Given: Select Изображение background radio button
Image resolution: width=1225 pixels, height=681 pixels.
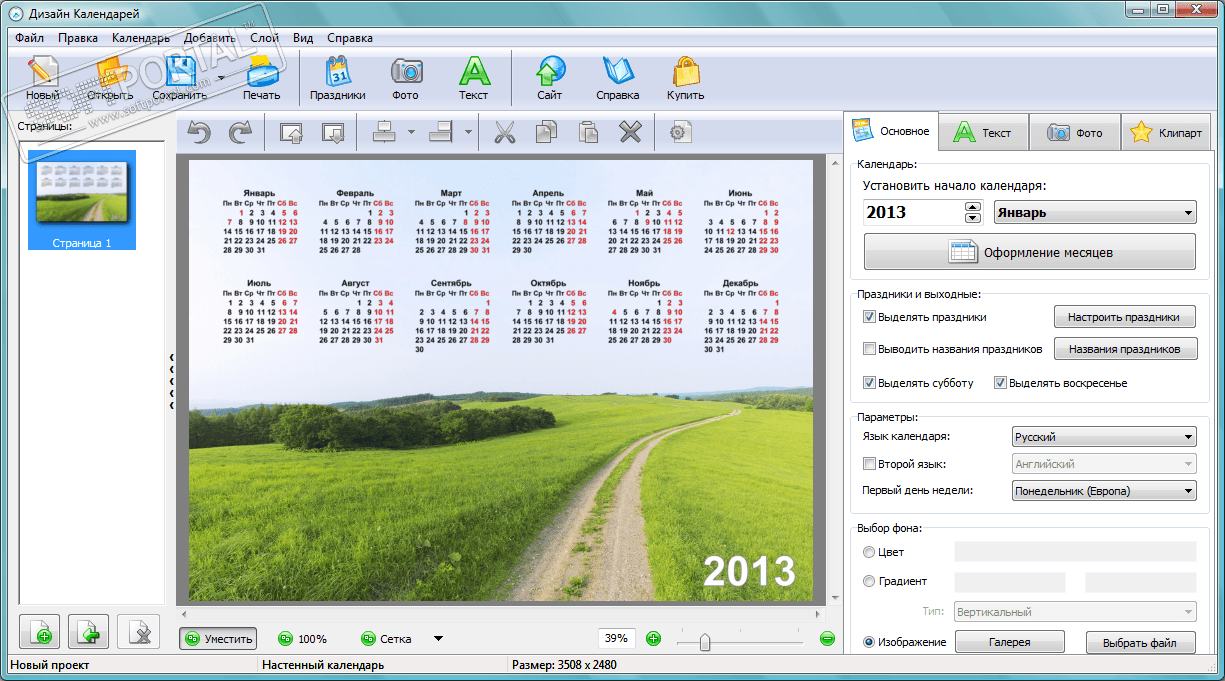Looking at the screenshot, I should pyautogui.click(x=868, y=642).
